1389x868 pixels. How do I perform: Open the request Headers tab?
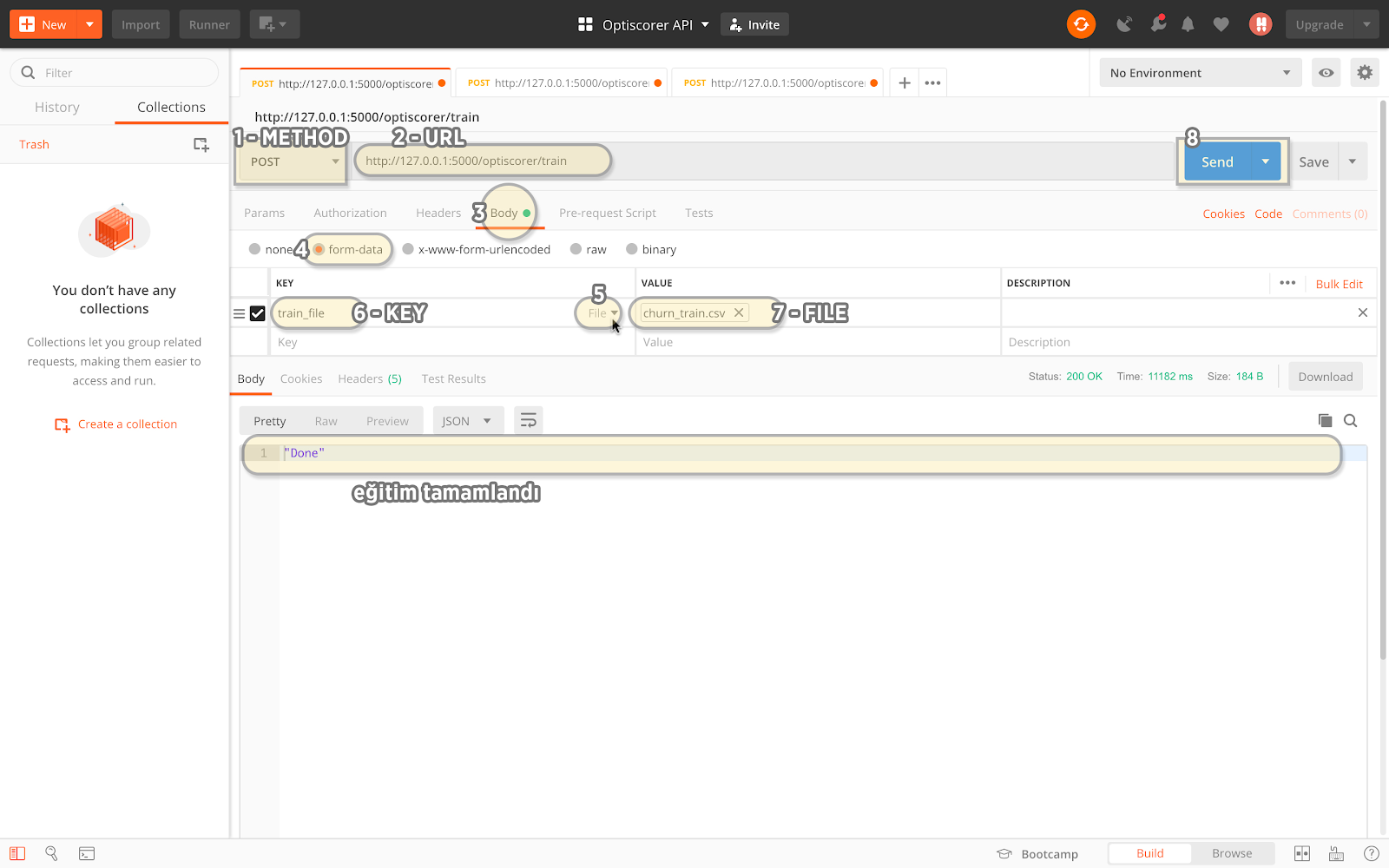pos(438,213)
